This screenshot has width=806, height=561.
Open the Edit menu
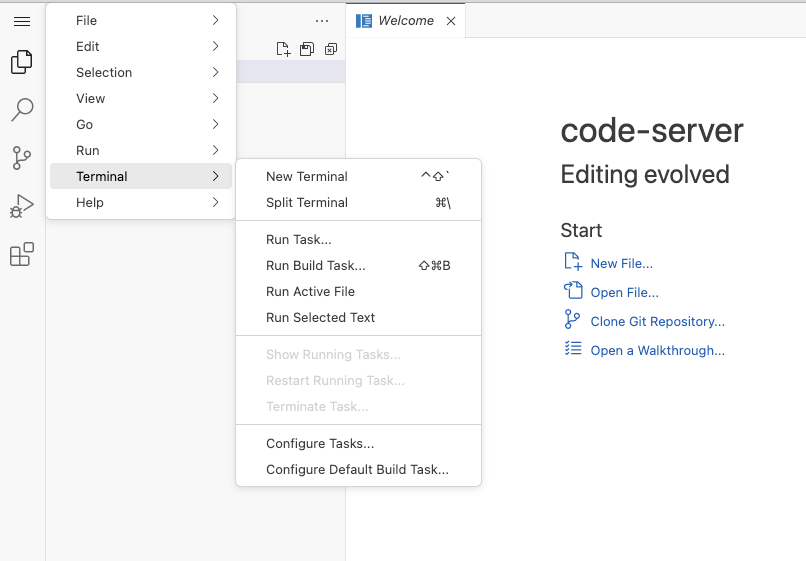[x=141, y=46]
